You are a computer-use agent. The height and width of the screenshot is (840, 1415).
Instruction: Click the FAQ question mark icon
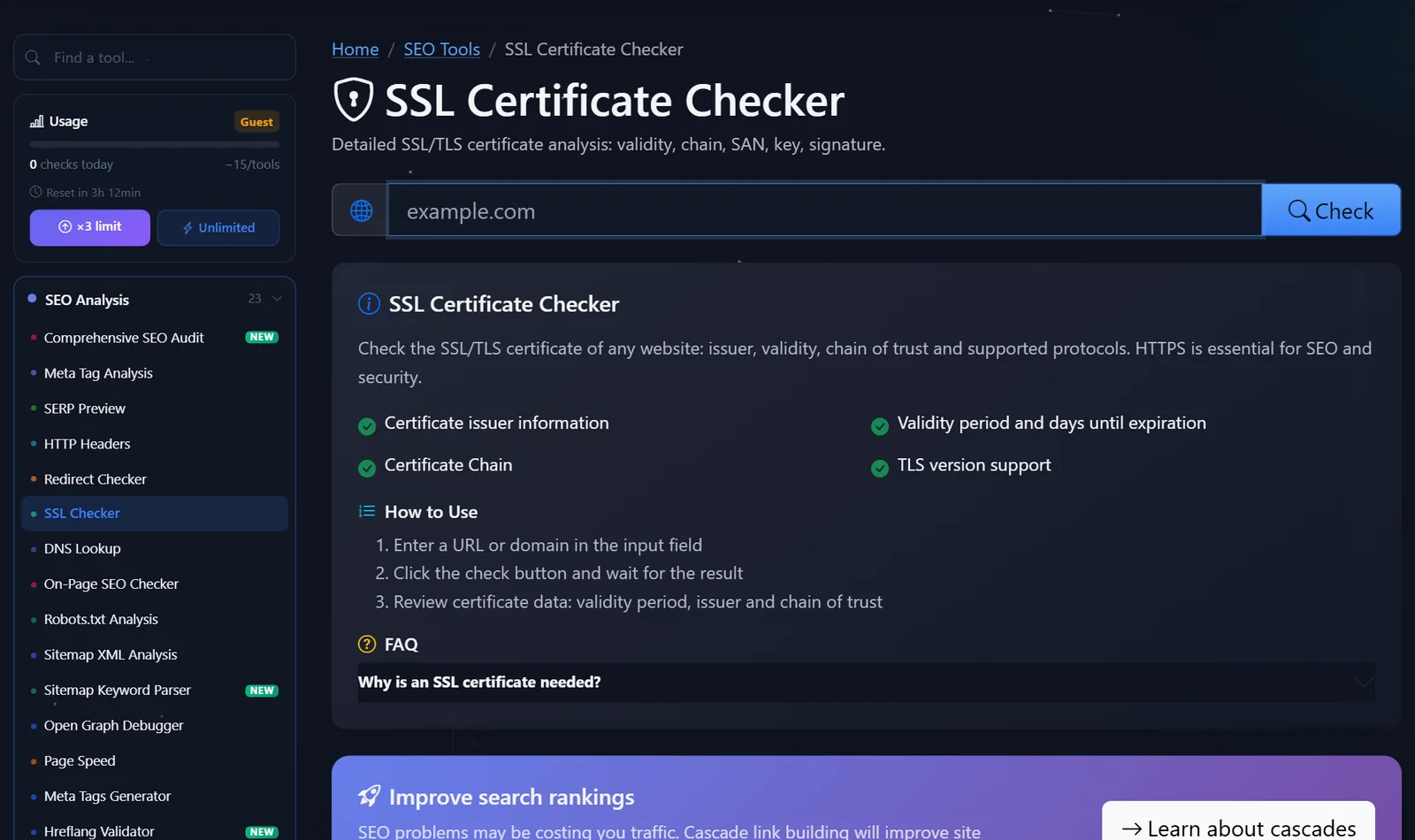click(367, 645)
